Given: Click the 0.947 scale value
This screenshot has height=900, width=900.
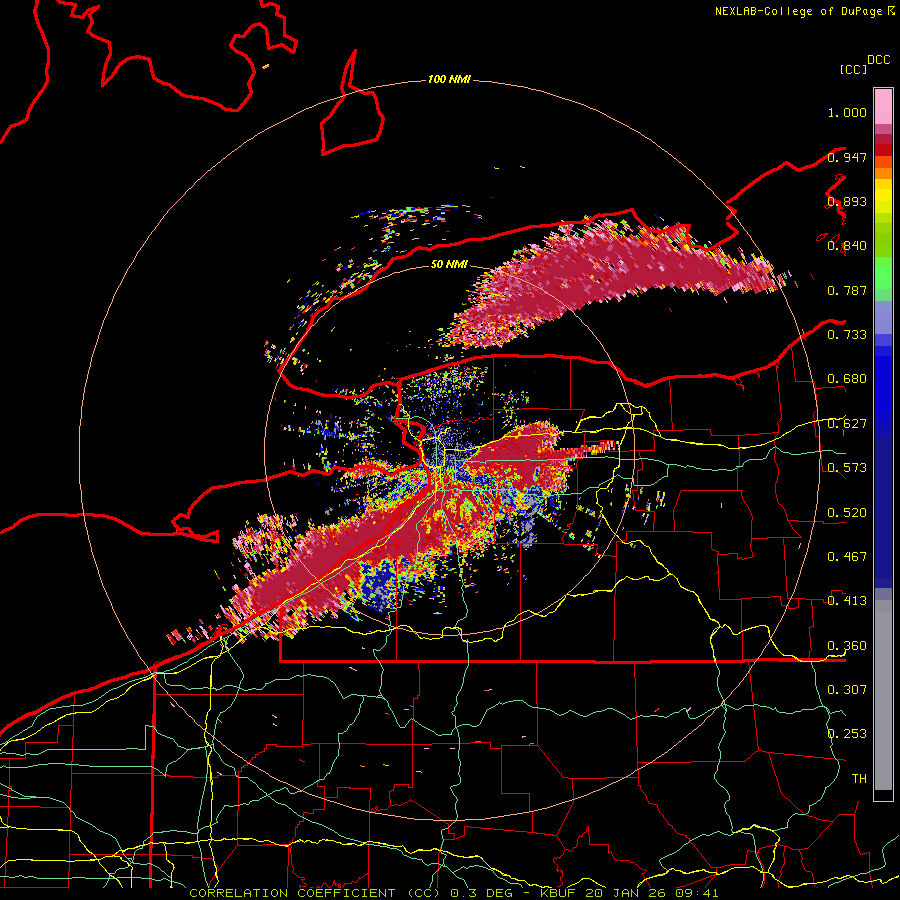Looking at the screenshot, I should pyautogui.click(x=847, y=157).
